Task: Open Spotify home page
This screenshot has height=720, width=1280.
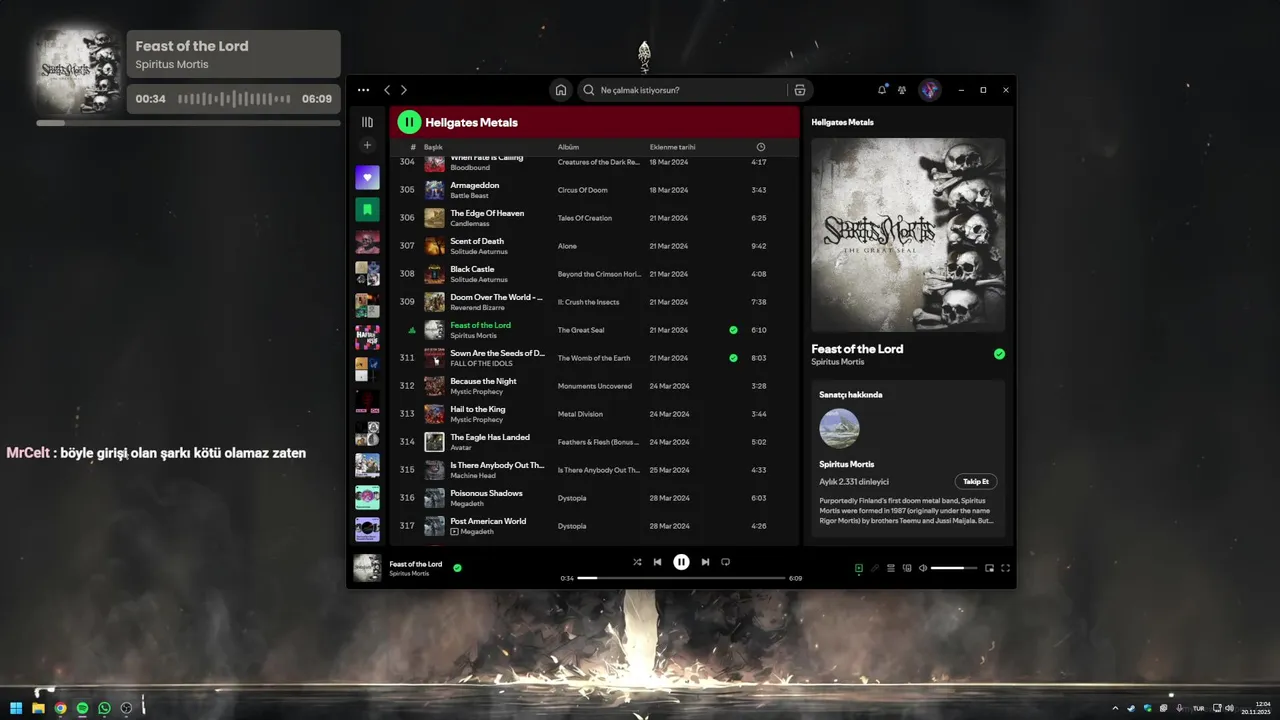Action: (561, 90)
